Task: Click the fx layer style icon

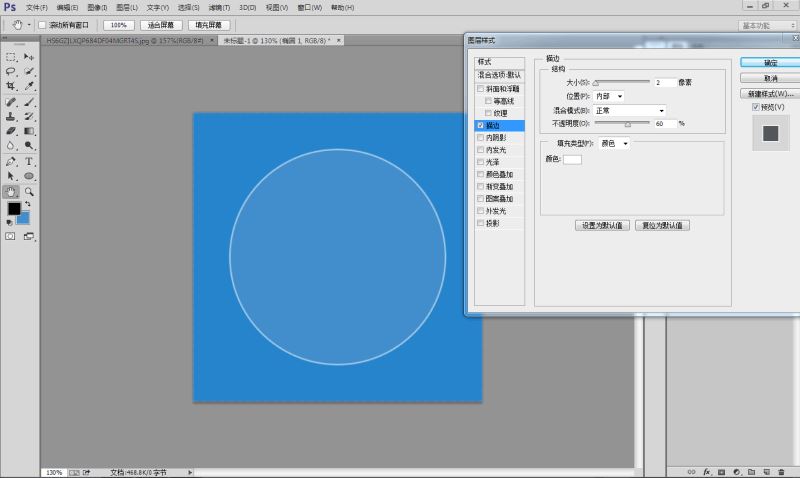Action: (706, 471)
